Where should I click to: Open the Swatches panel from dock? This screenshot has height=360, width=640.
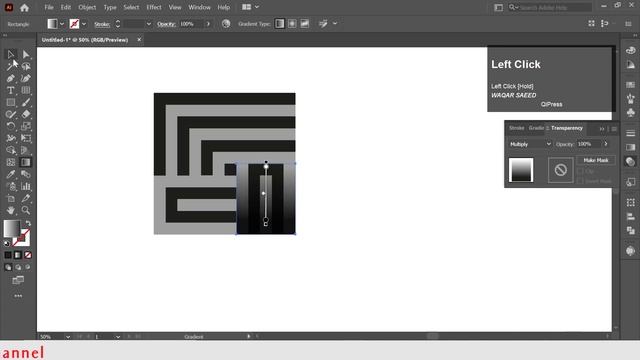click(630, 85)
